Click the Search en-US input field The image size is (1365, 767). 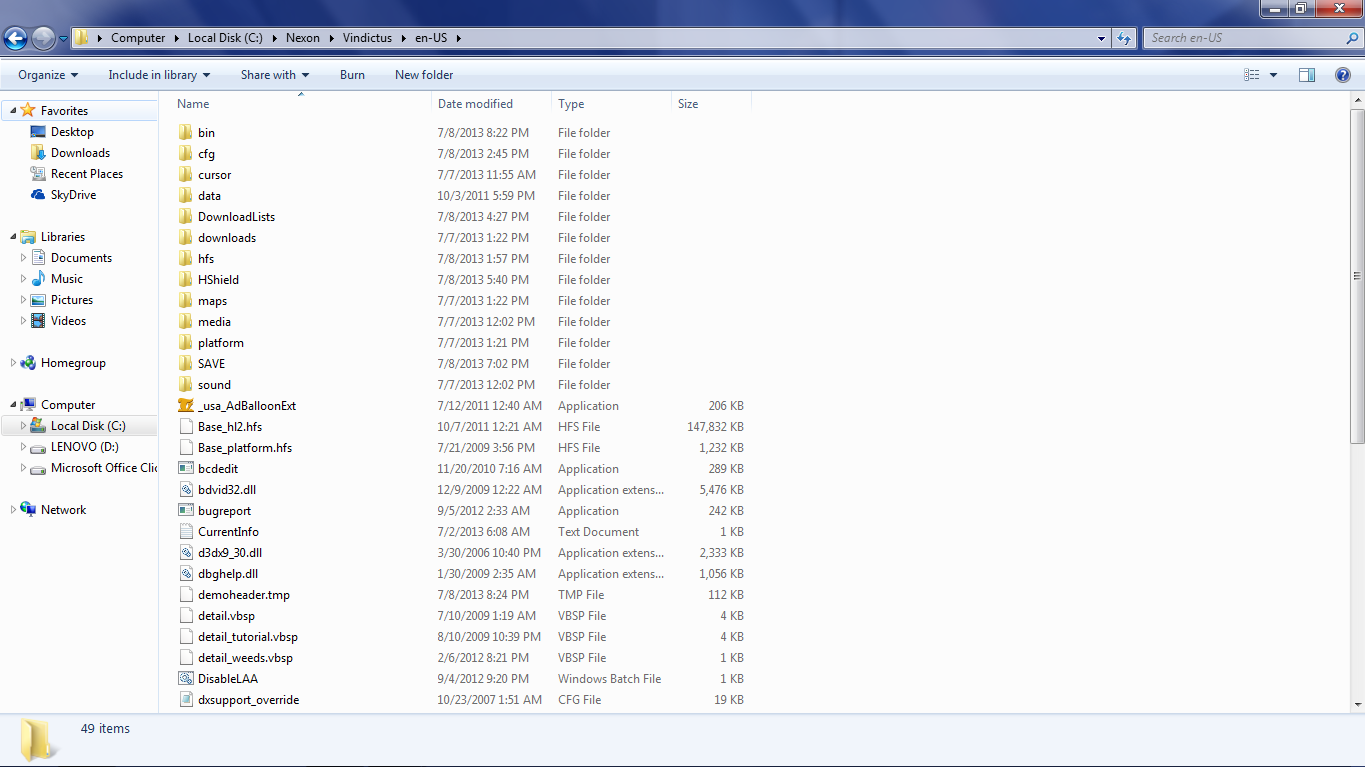(1243, 38)
